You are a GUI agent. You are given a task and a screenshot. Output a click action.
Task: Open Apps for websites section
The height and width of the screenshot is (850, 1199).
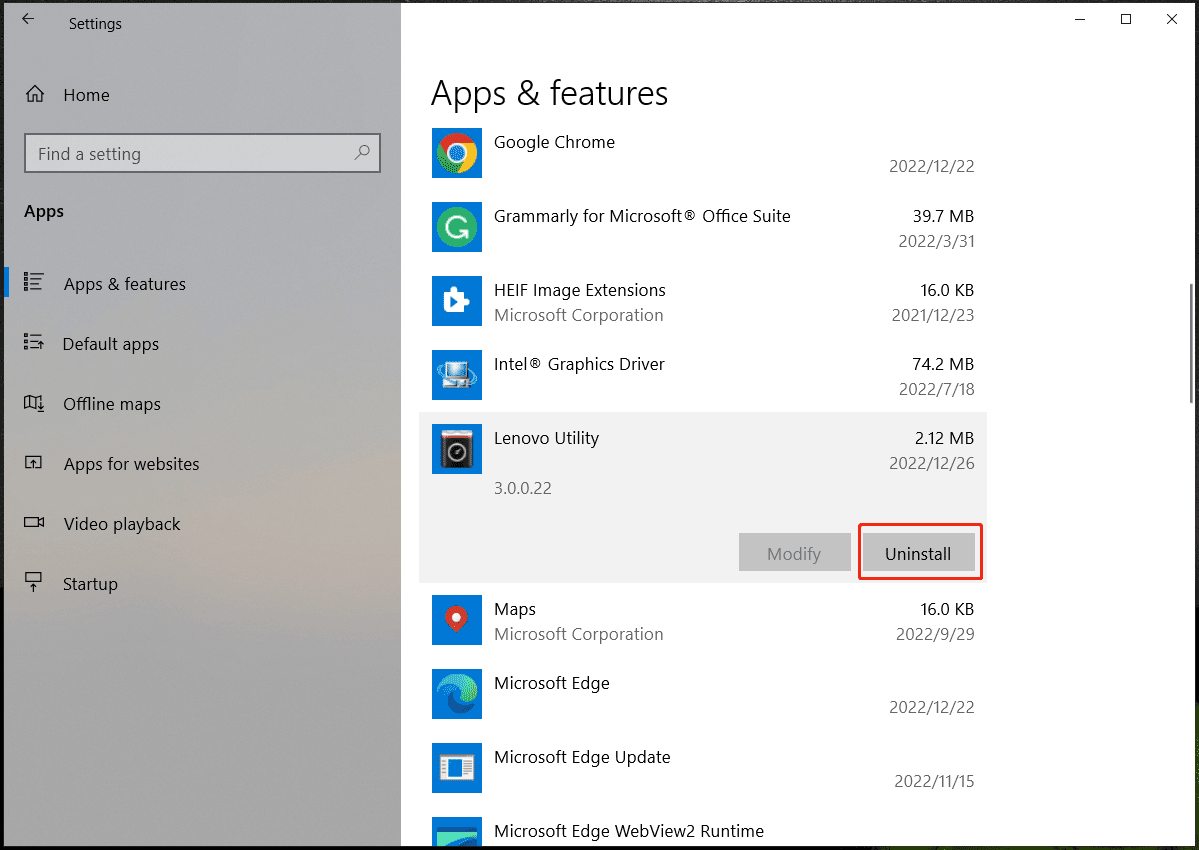[131, 464]
